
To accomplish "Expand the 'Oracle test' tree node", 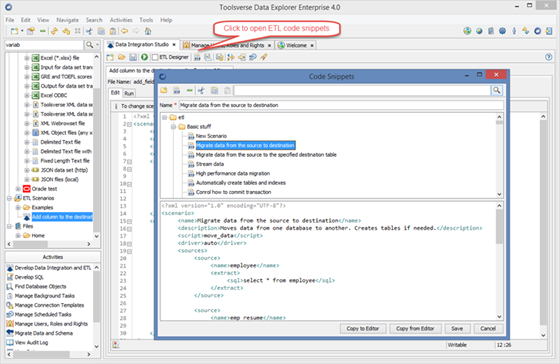I will coord(18,189).
